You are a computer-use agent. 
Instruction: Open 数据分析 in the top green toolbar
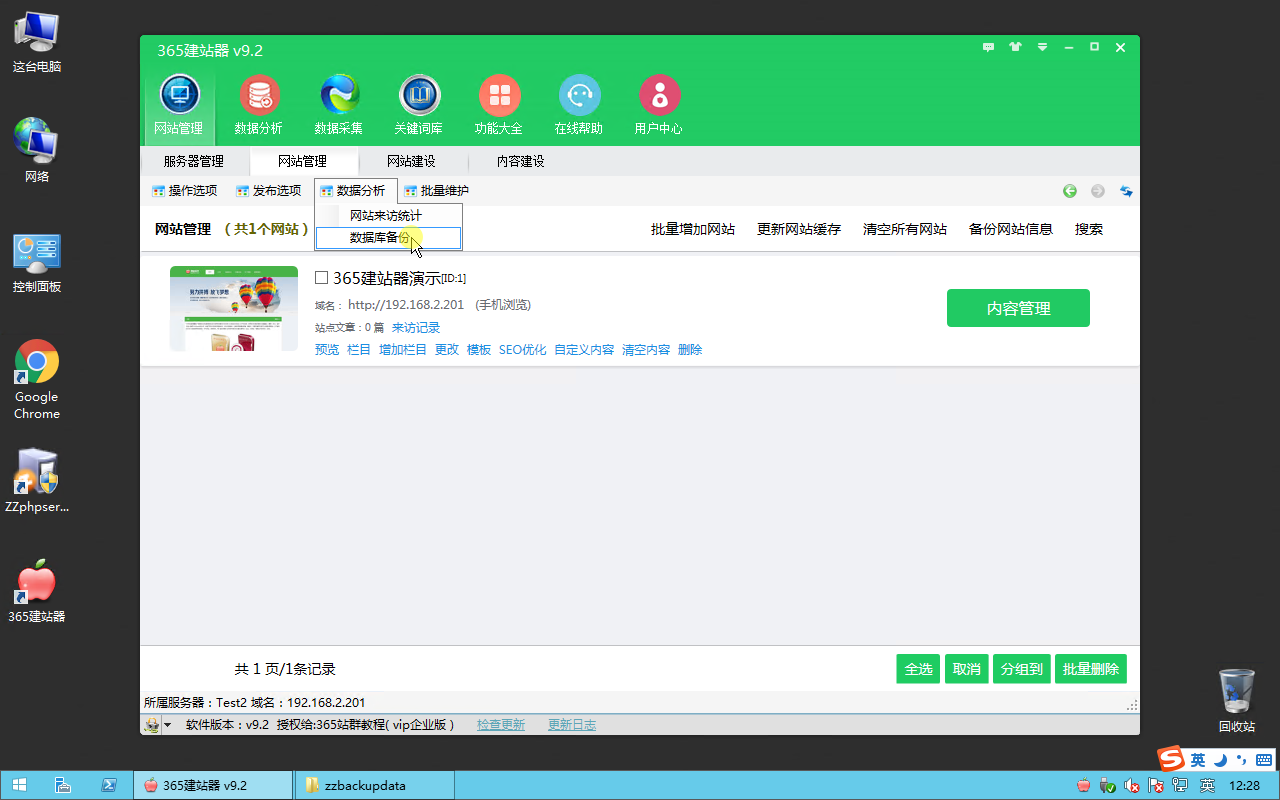tap(259, 106)
